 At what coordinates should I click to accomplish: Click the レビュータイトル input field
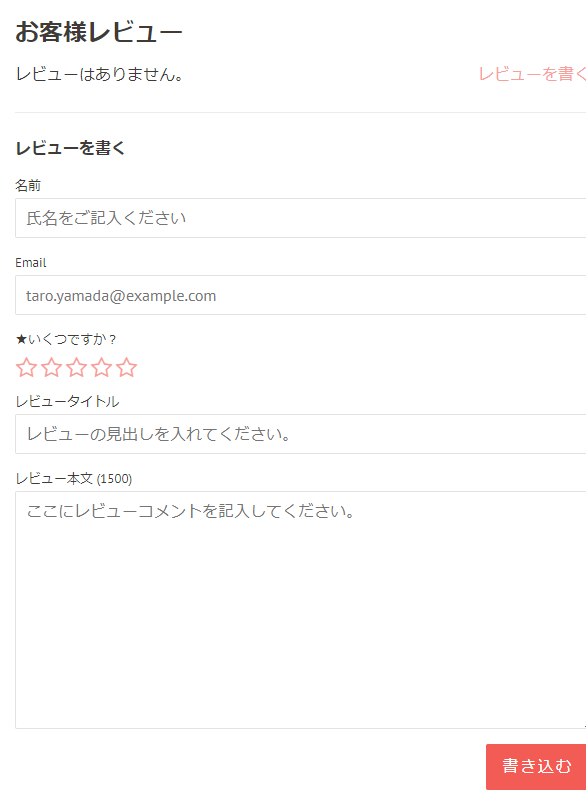click(300, 434)
